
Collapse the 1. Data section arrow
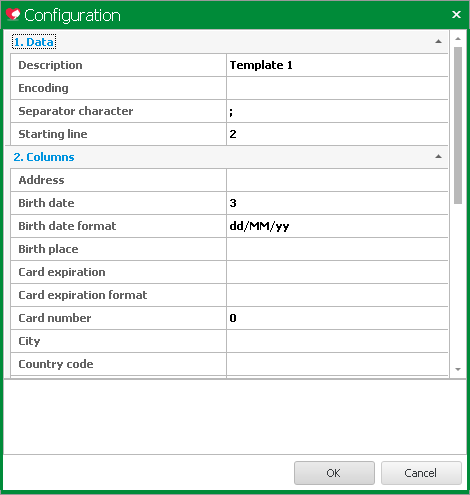pos(438,42)
